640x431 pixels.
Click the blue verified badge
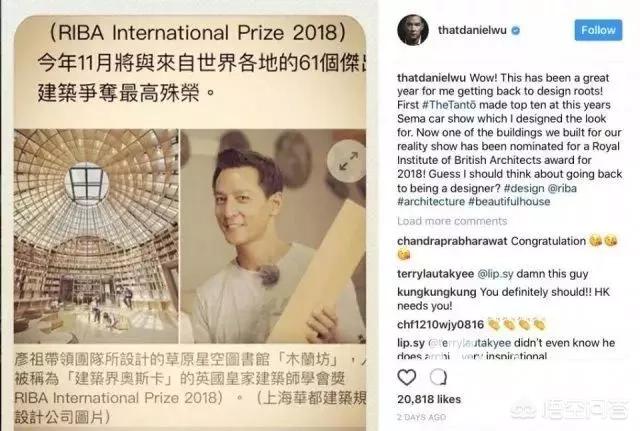click(516, 30)
